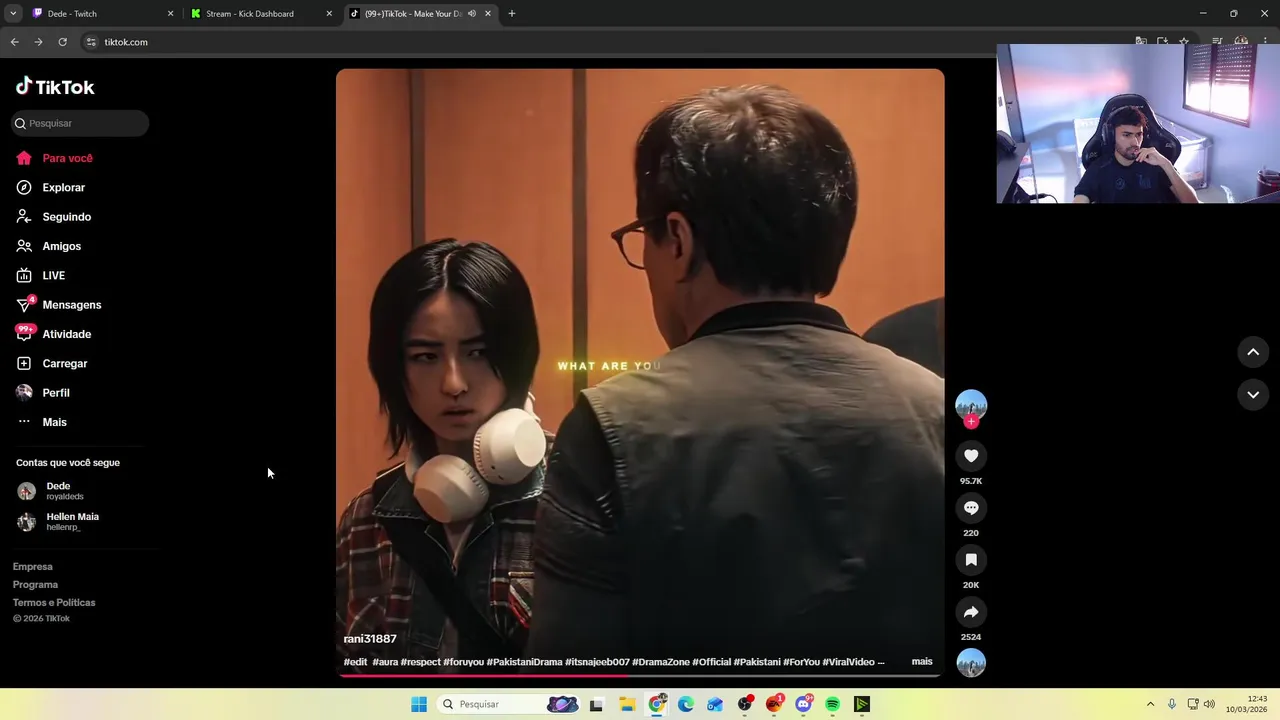View site information icon in address bar
Image resolution: width=1280 pixels, height=720 pixels.
click(91, 42)
